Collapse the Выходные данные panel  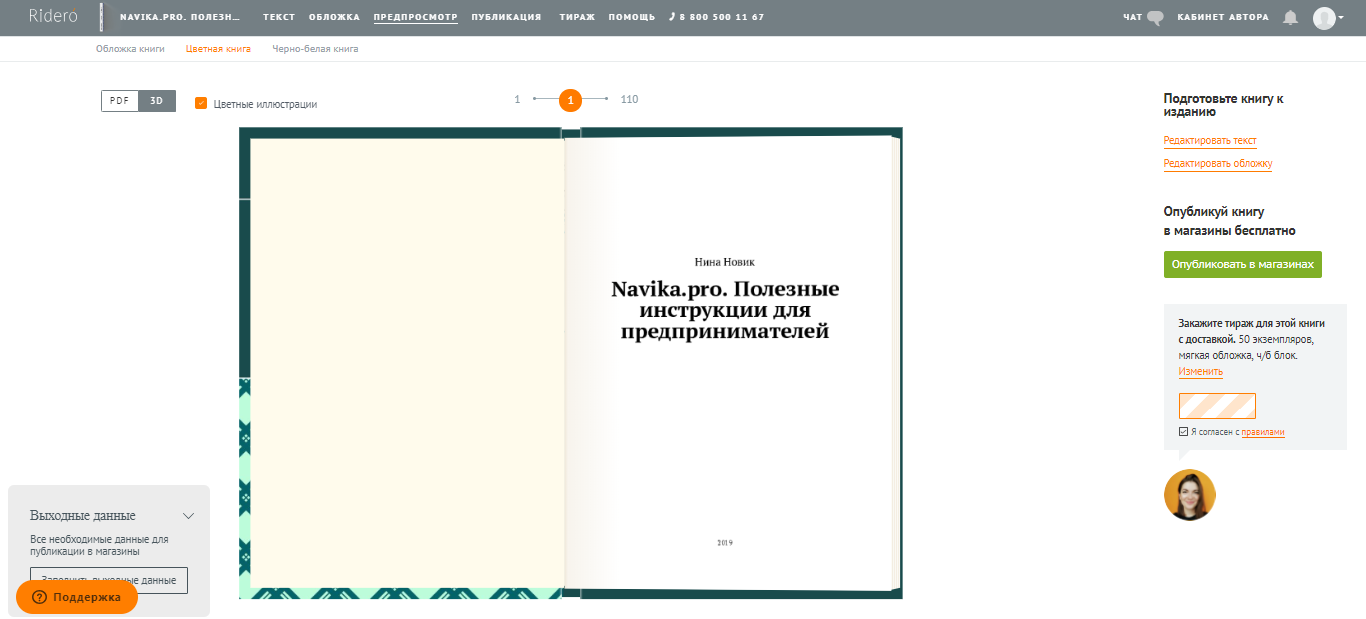(188, 516)
